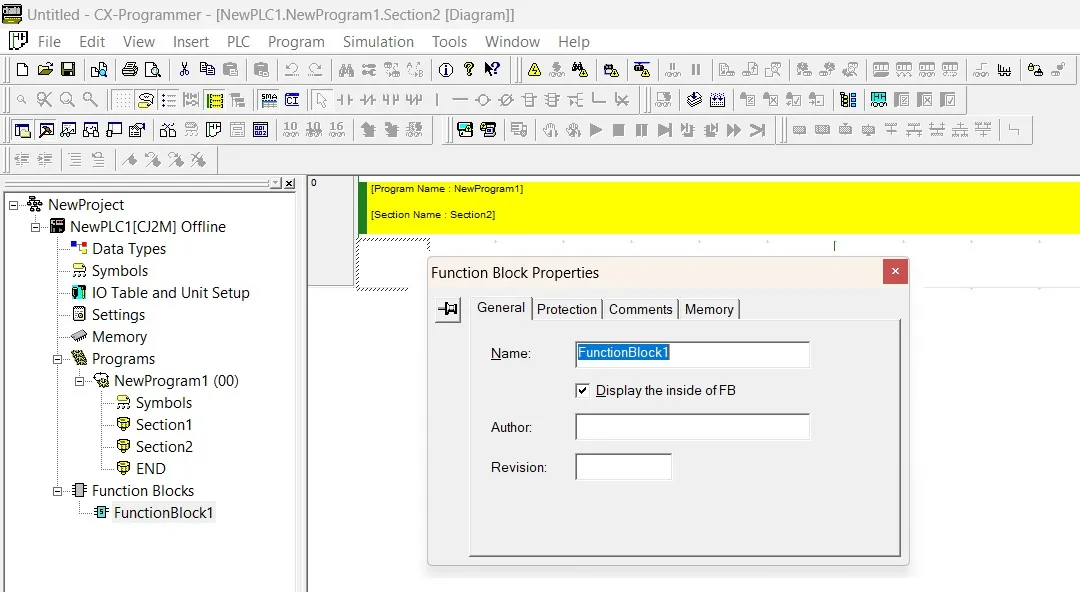The height and width of the screenshot is (592, 1080).
Task: Insert a new open contact
Action: [344, 100]
